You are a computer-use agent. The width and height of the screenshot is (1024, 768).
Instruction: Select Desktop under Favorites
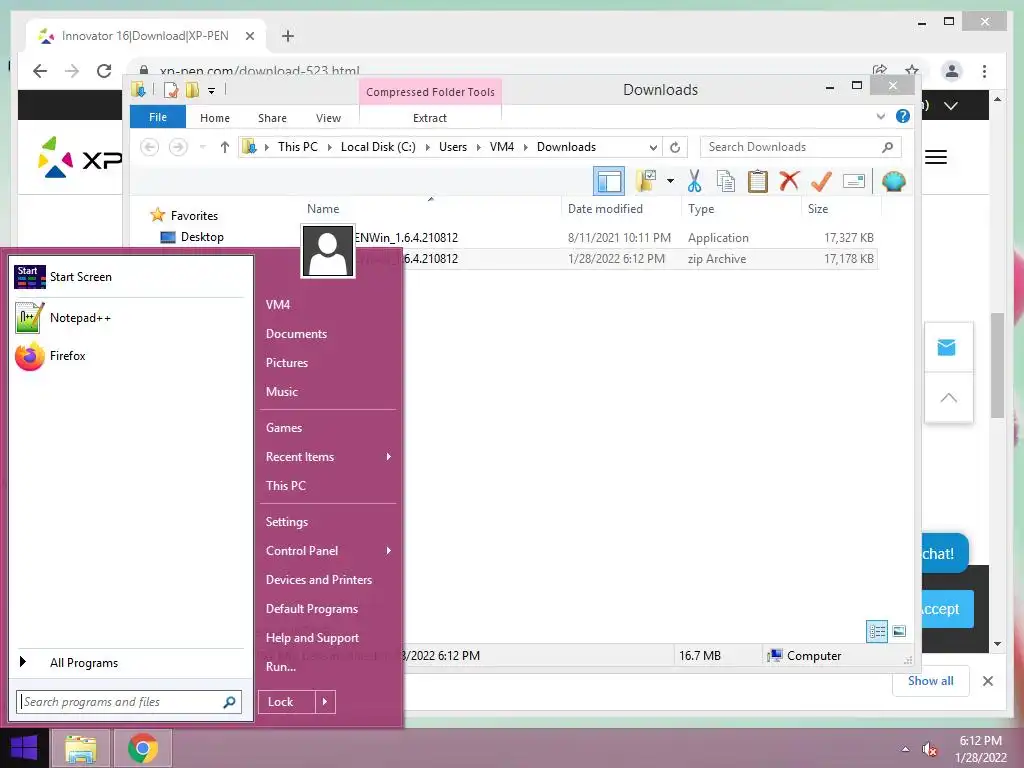tap(202, 237)
